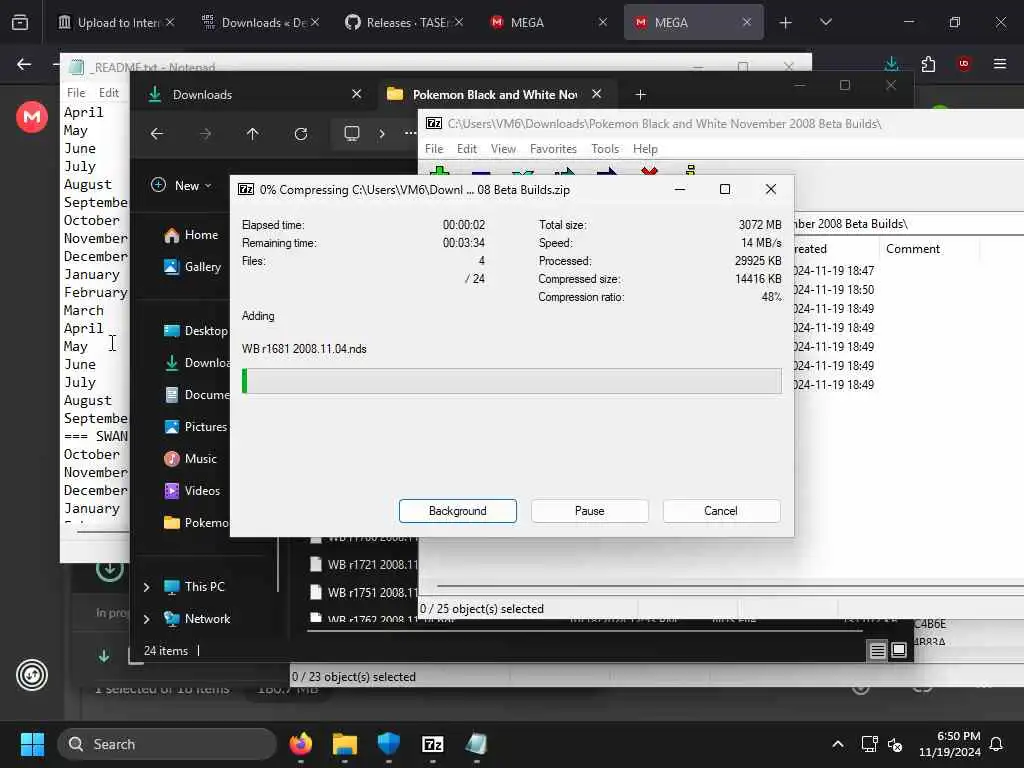Open Windows Start menu

click(x=32, y=744)
